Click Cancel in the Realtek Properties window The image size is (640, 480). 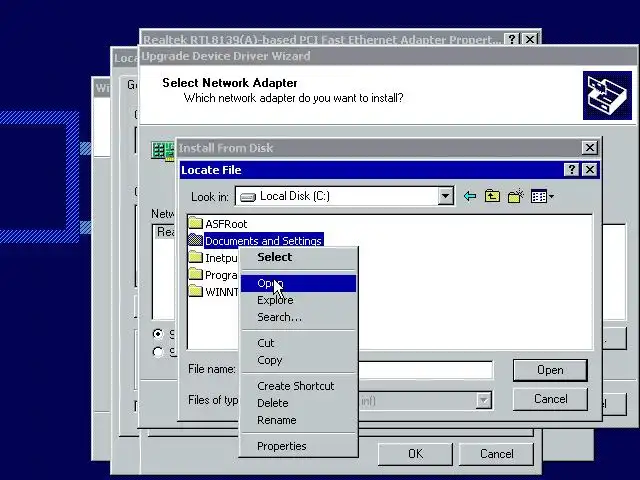click(496, 454)
